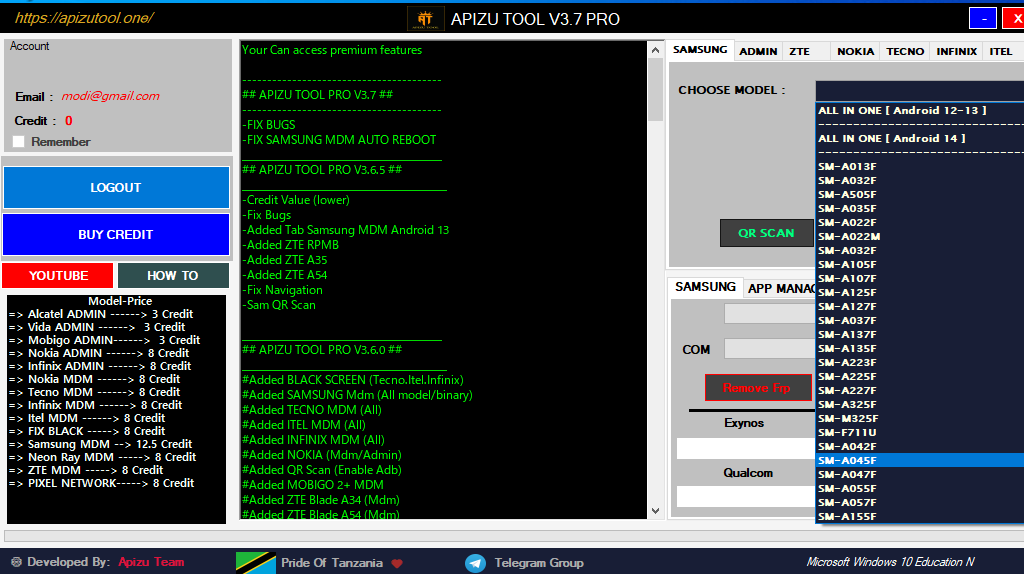Click the LOGOUT button
The image size is (1024, 574).
click(x=116, y=187)
